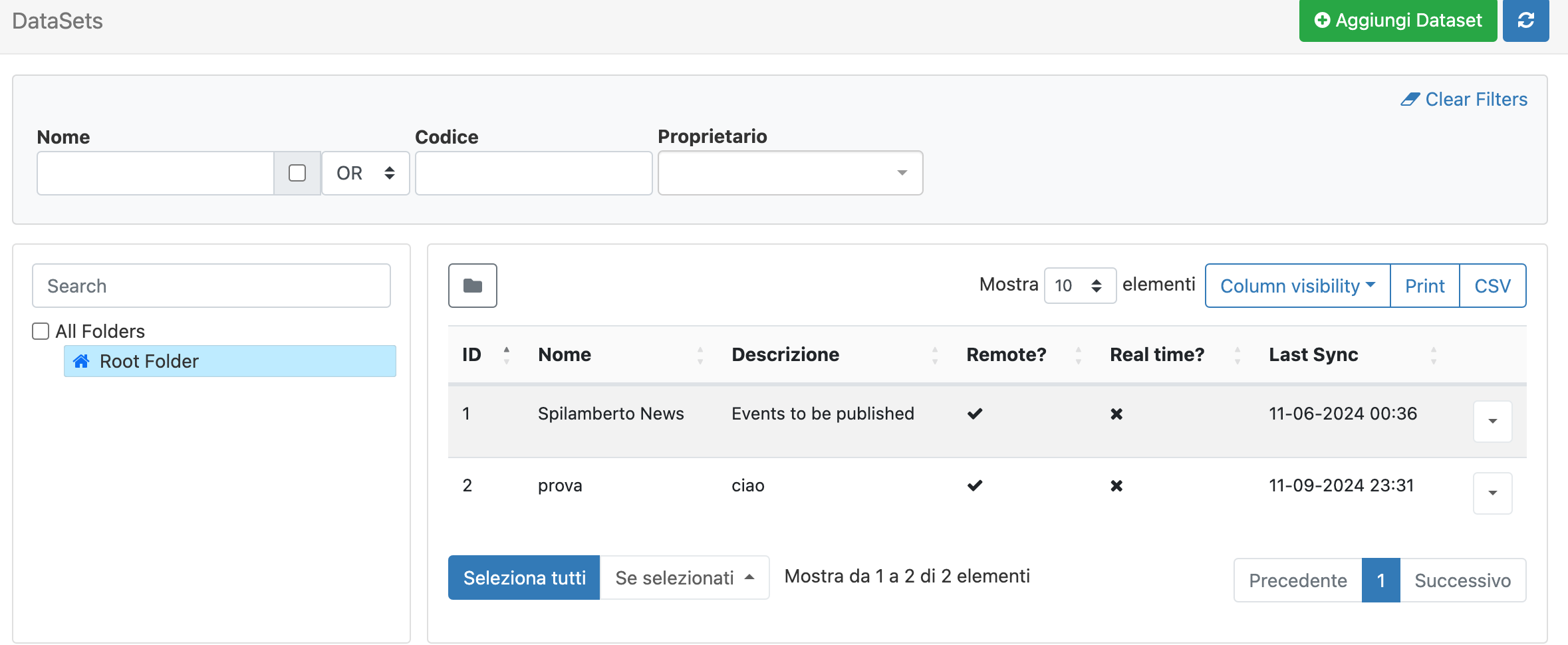This screenshot has width=1568, height=645.
Task: Open the folder picker icon above the table
Action: coord(472,285)
